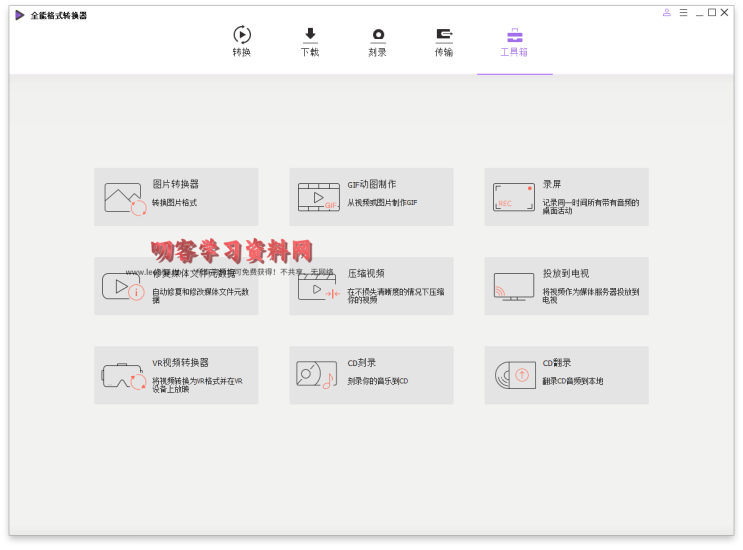743x550 pixels.
Task: Click the GIF动图制作 film icon
Action: (x=319, y=197)
